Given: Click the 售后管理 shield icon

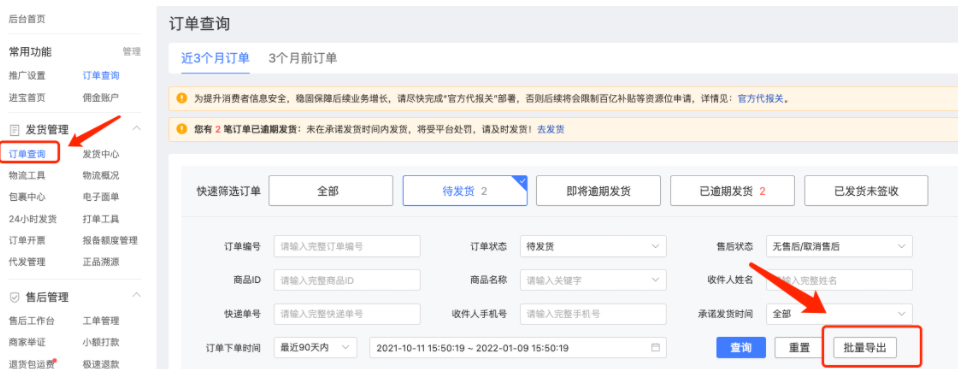Looking at the screenshot, I should 15,298.
